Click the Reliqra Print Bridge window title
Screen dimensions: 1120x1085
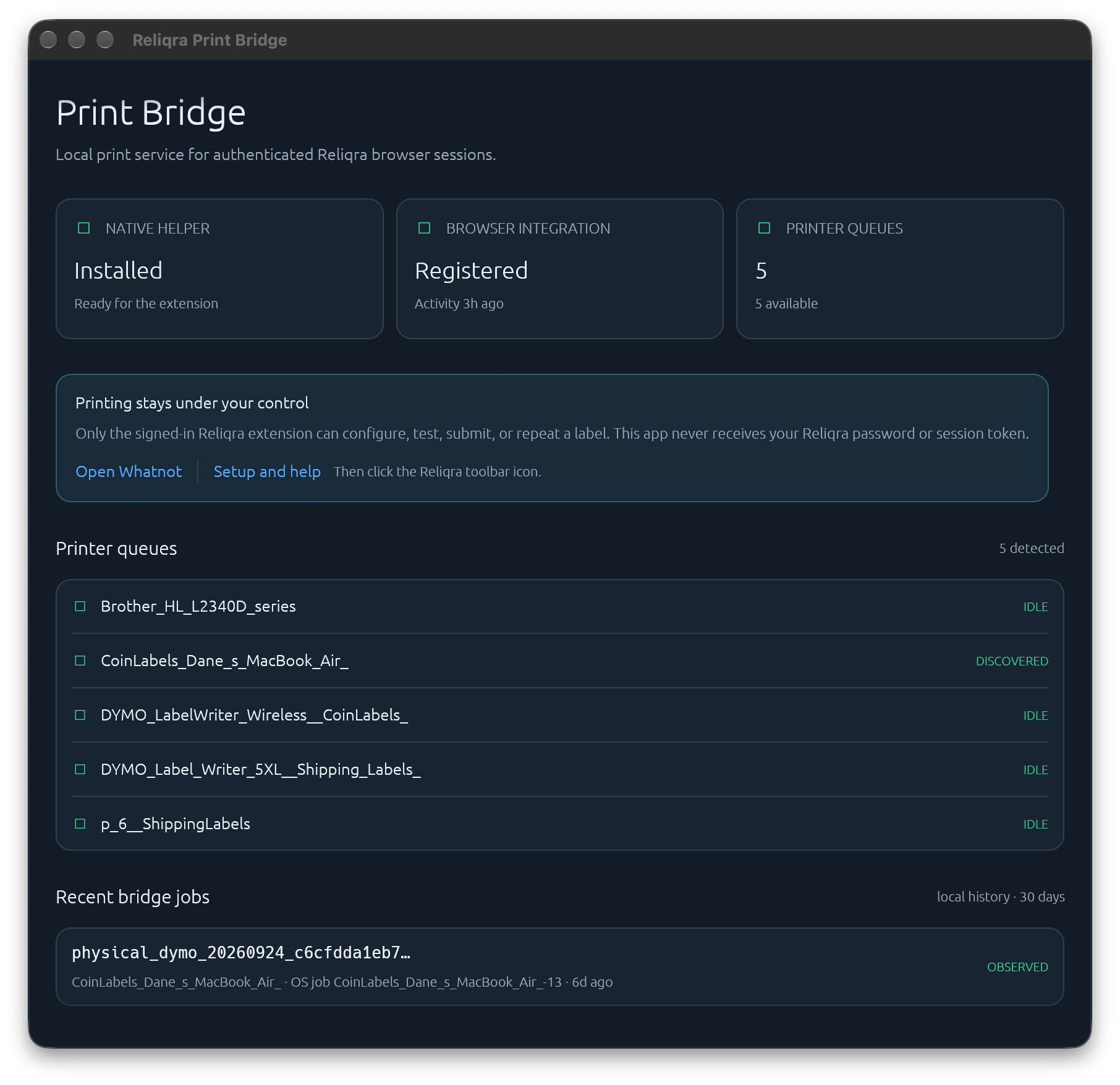(x=210, y=40)
